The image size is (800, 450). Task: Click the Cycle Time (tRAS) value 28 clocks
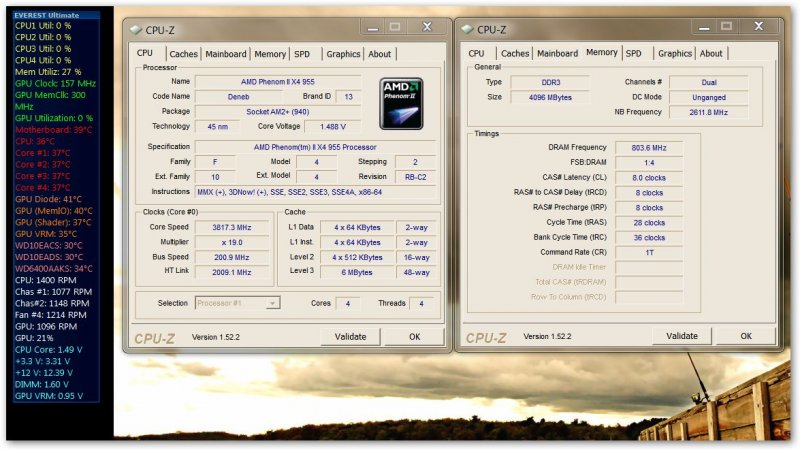coord(649,223)
